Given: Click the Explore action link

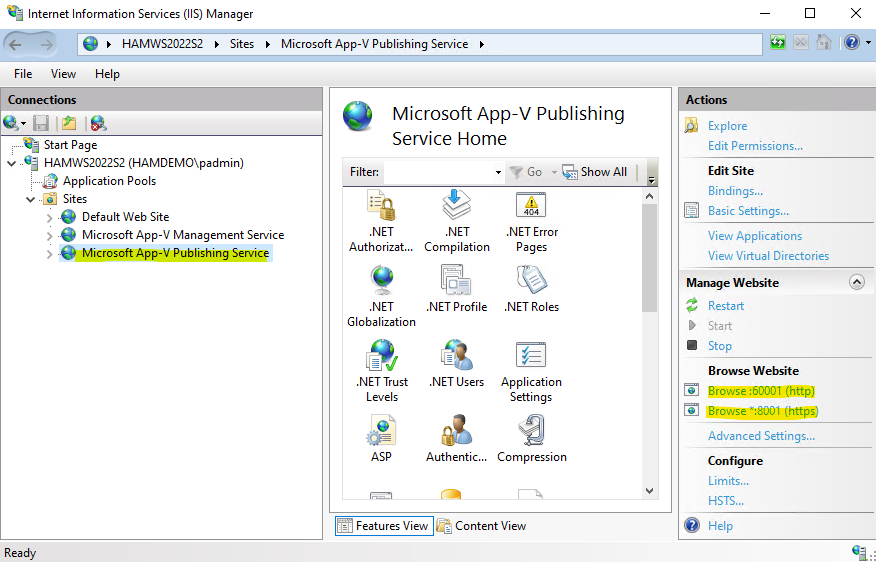Looking at the screenshot, I should pyautogui.click(x=727, y=126).
